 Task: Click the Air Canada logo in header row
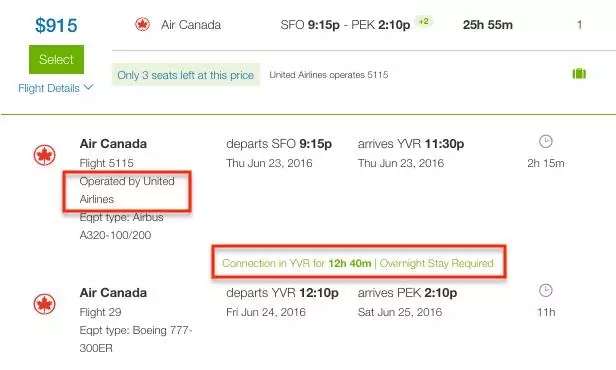click(142, 24)
